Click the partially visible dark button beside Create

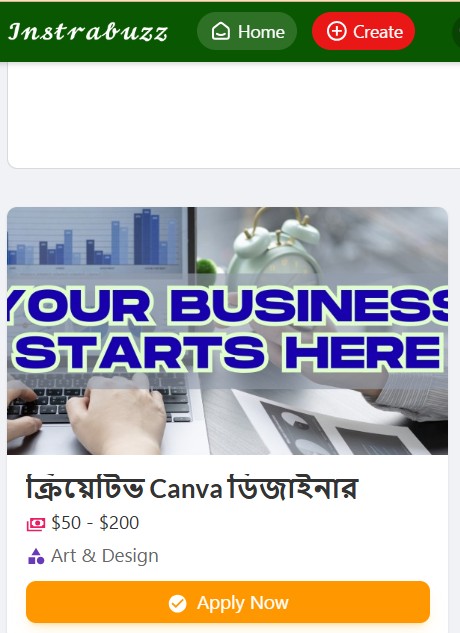(456, 31)
